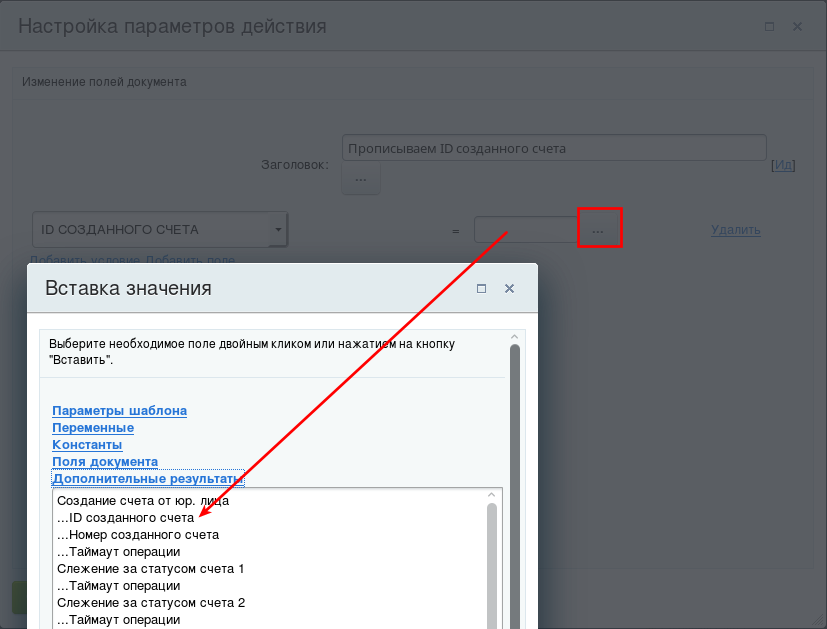Screen dimensions: 827x629
Task: Click the empty value input after equals sign
Action: pyautogui.click(x=526, y=230)
